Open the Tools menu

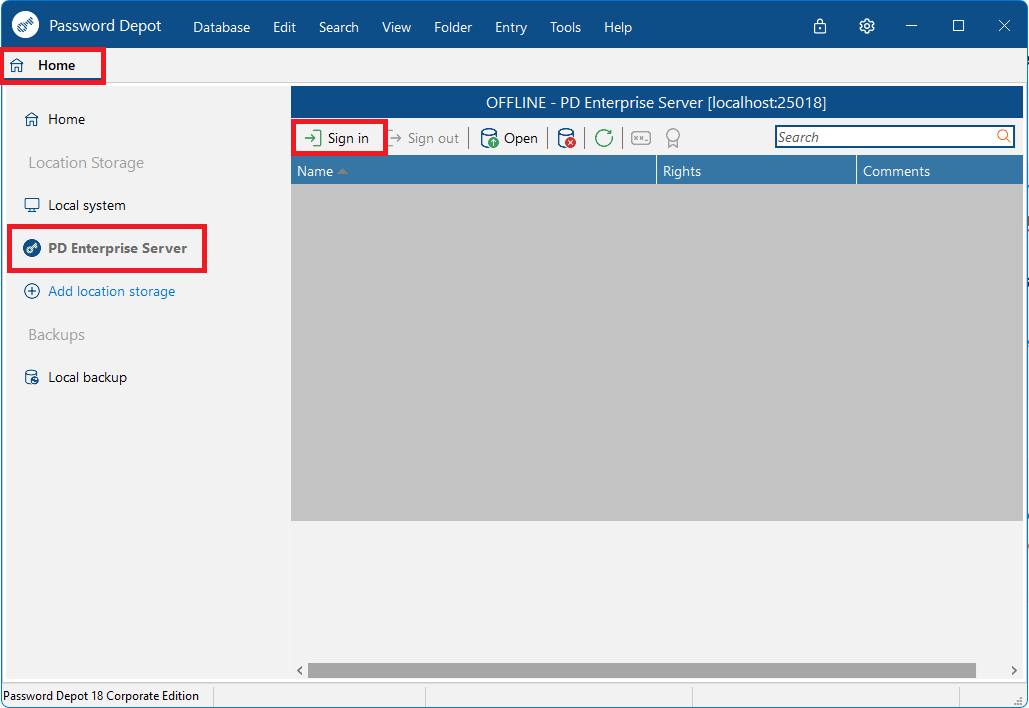(x=565, y=27)
